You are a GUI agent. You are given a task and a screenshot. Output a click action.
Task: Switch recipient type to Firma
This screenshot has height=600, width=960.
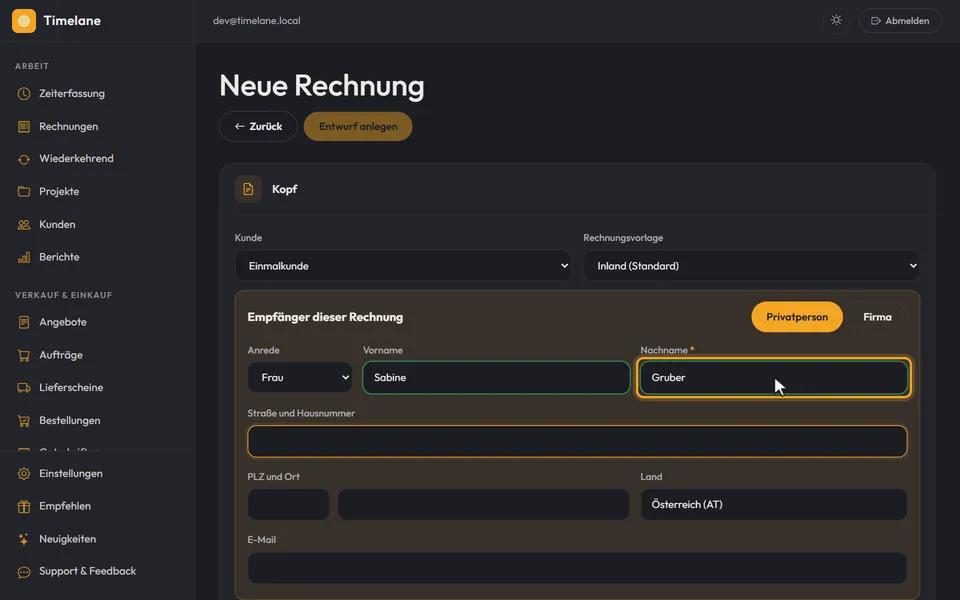877,317
